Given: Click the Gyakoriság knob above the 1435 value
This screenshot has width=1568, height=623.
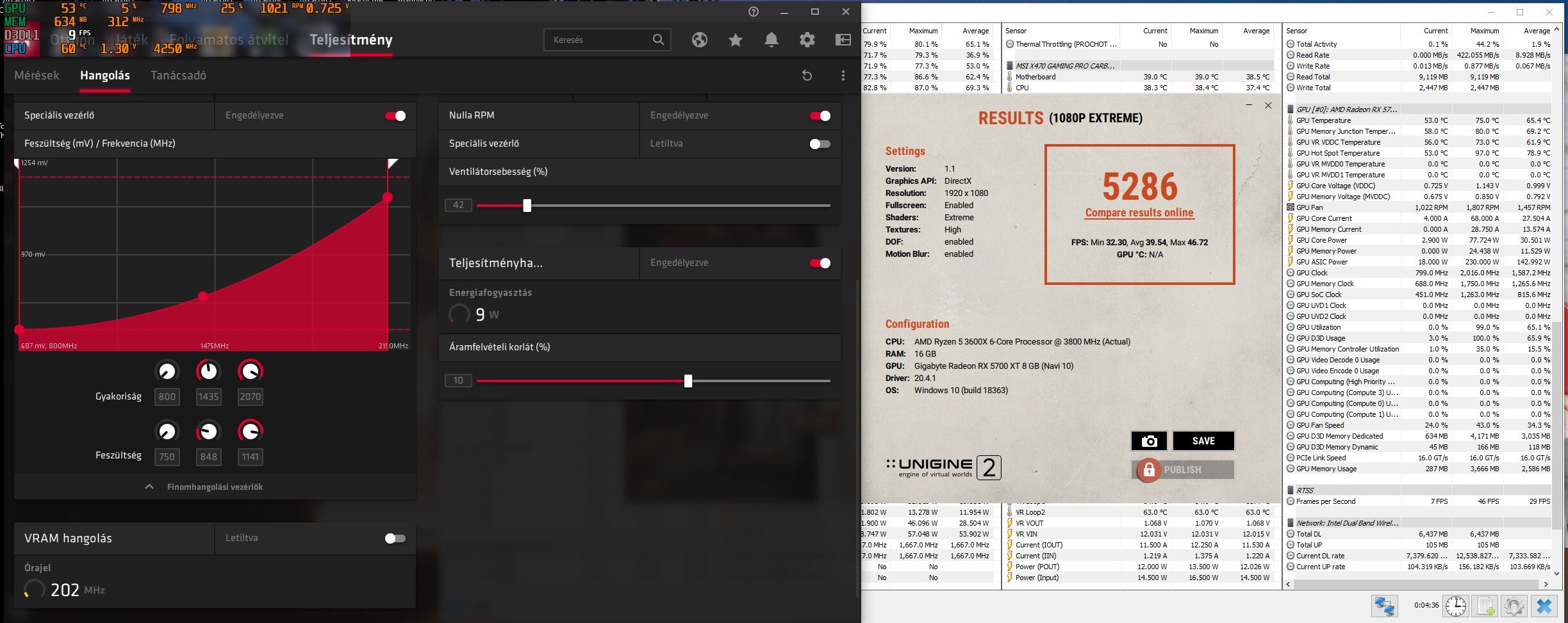Looking at the screenshot, I should click(208, 371).
